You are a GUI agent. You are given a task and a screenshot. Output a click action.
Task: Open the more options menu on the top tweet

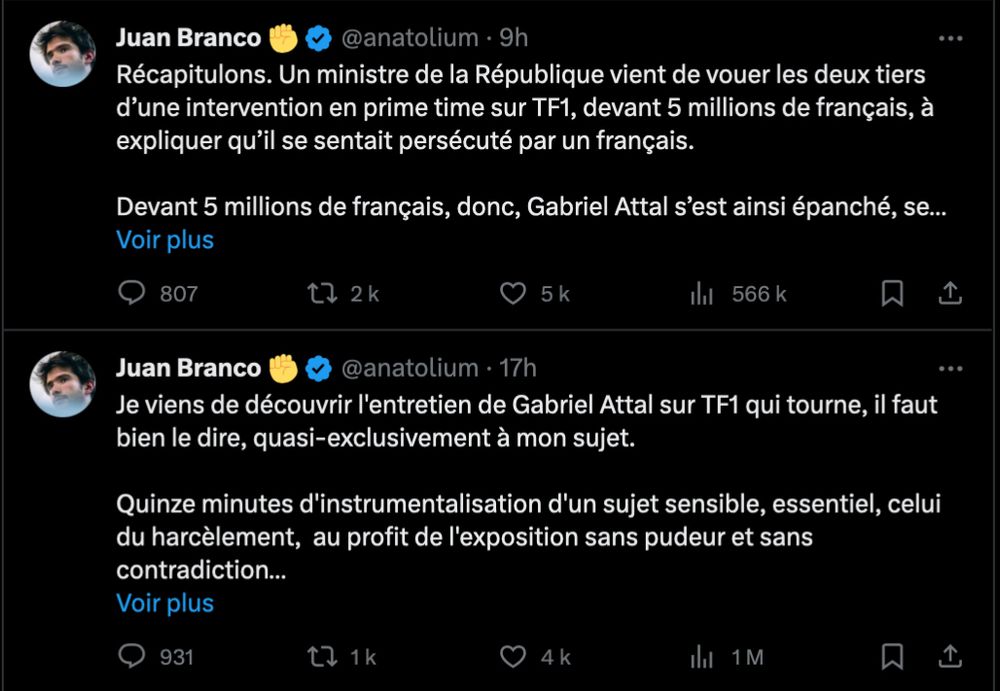pos(952,37)
